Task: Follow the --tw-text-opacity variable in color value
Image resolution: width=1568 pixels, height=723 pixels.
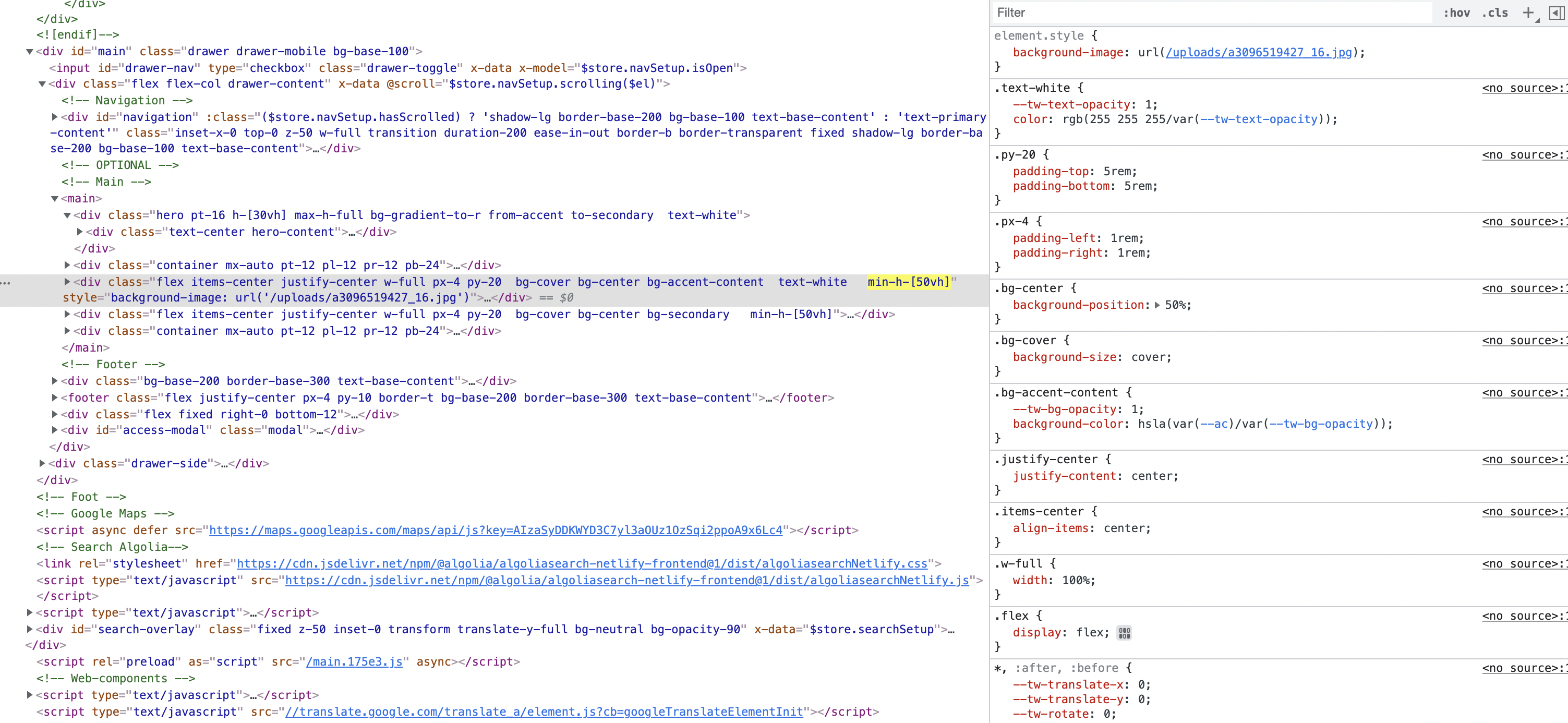Action: pos(1259,119)
